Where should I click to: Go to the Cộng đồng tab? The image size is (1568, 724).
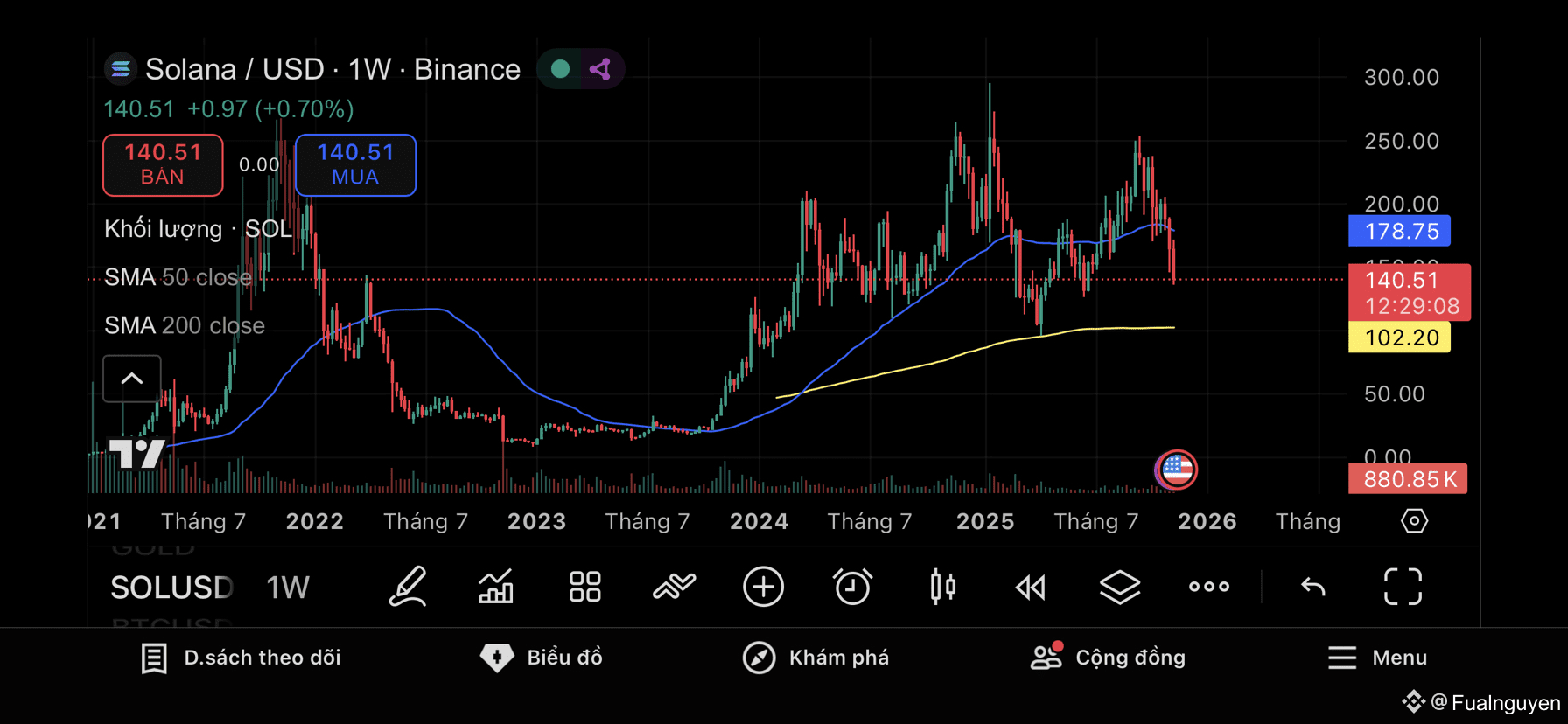pos(1108,658)
